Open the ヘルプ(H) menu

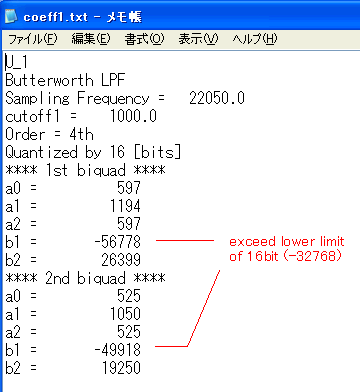click(x=255, y=39)
